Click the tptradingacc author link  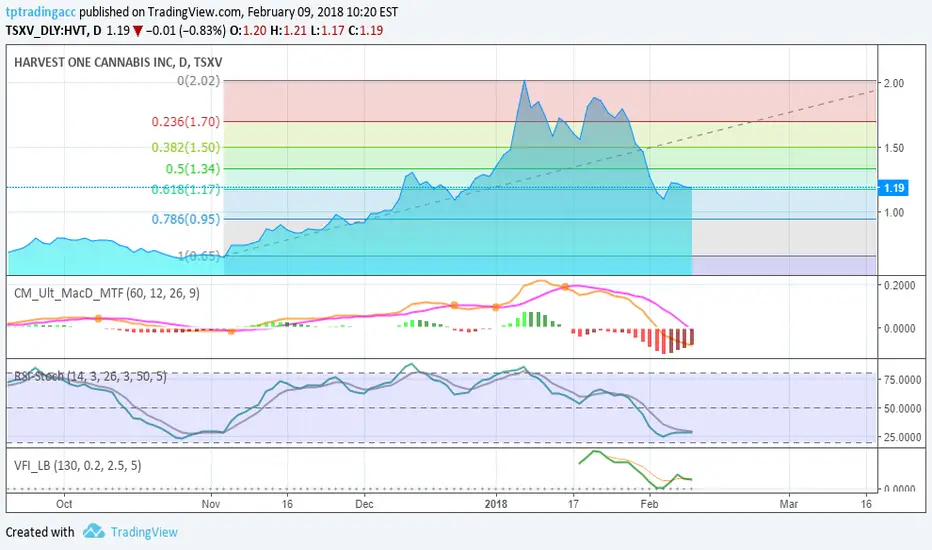click(41, 12)
